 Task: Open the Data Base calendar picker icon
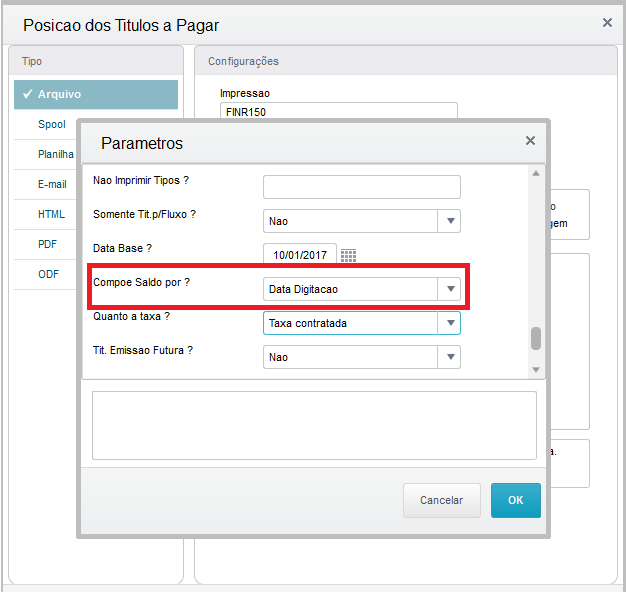click(x=348, y=255)
